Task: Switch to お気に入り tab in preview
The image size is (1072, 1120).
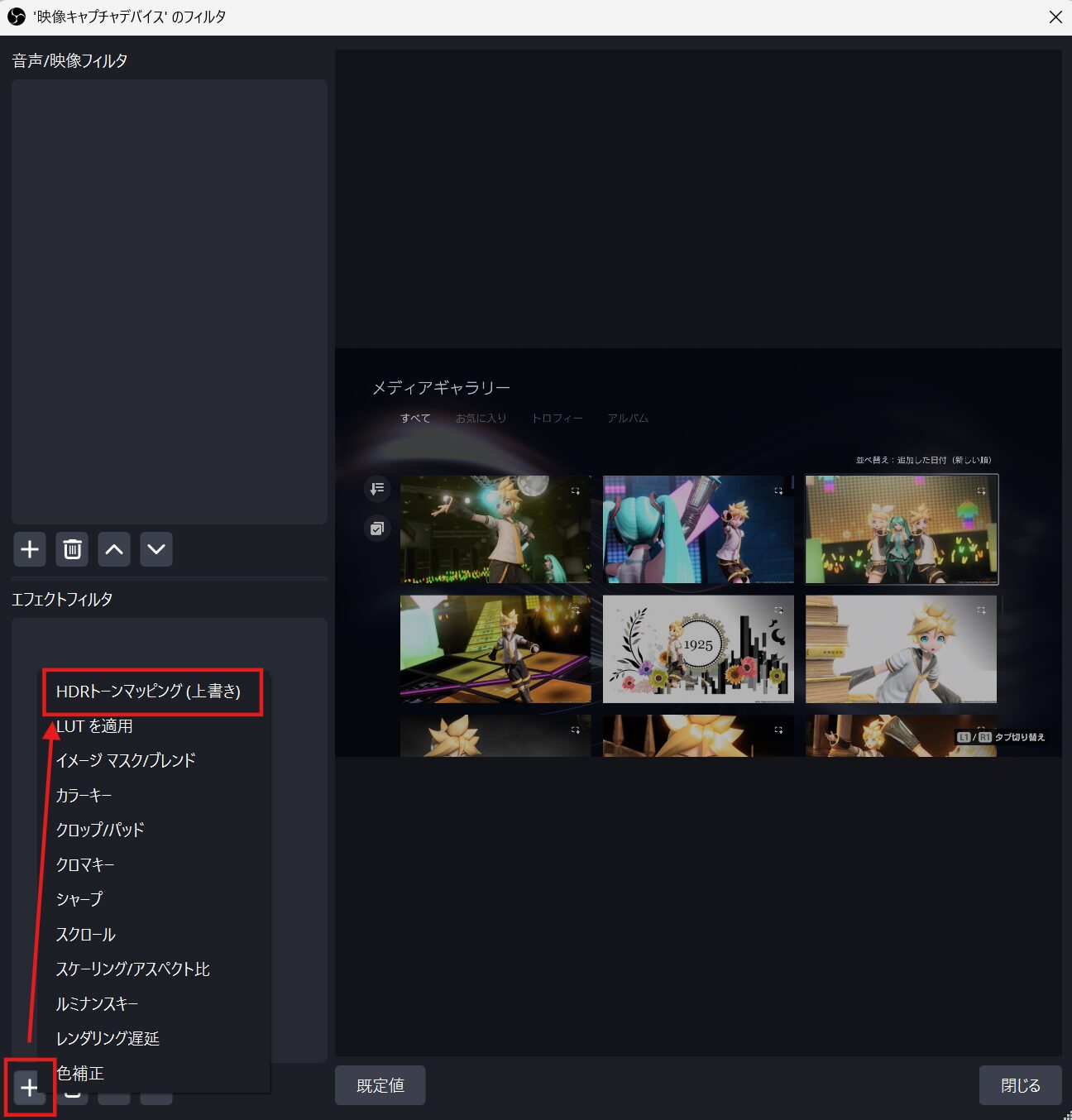Action: pos(481,419)
